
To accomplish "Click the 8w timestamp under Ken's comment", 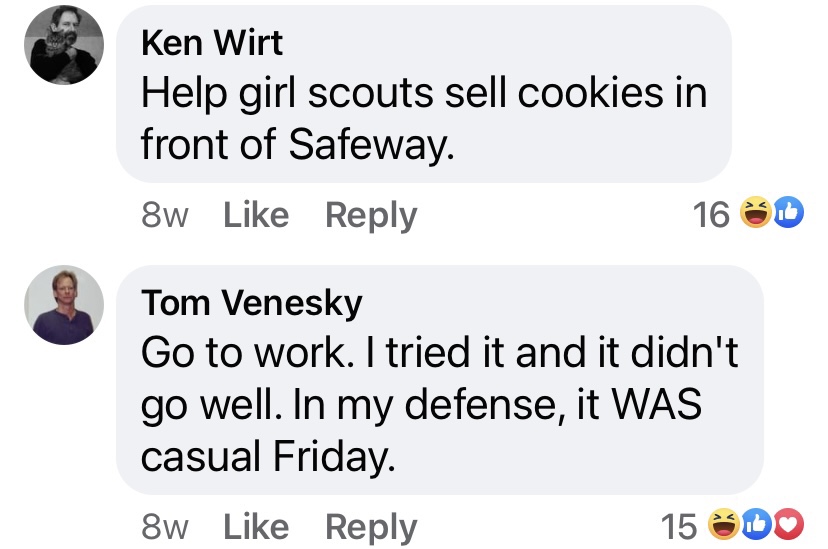I will tap(165, 215).
